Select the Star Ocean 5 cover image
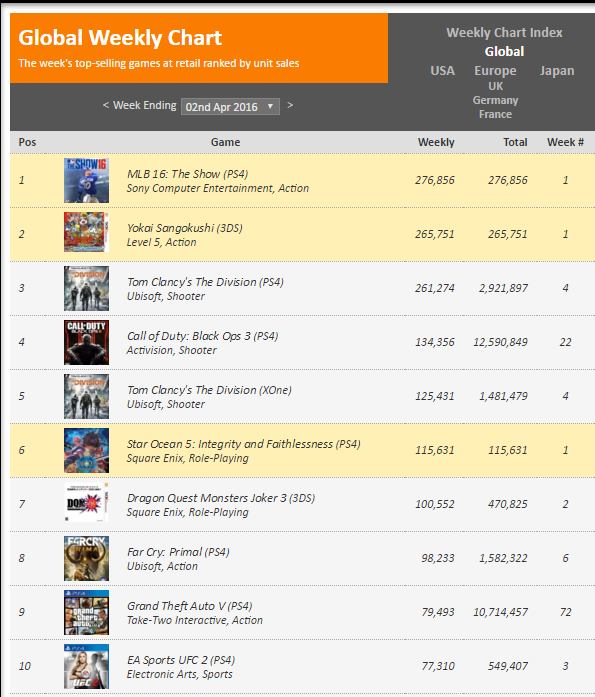Screen dimensions: 595x697 [x=86, y=450]
